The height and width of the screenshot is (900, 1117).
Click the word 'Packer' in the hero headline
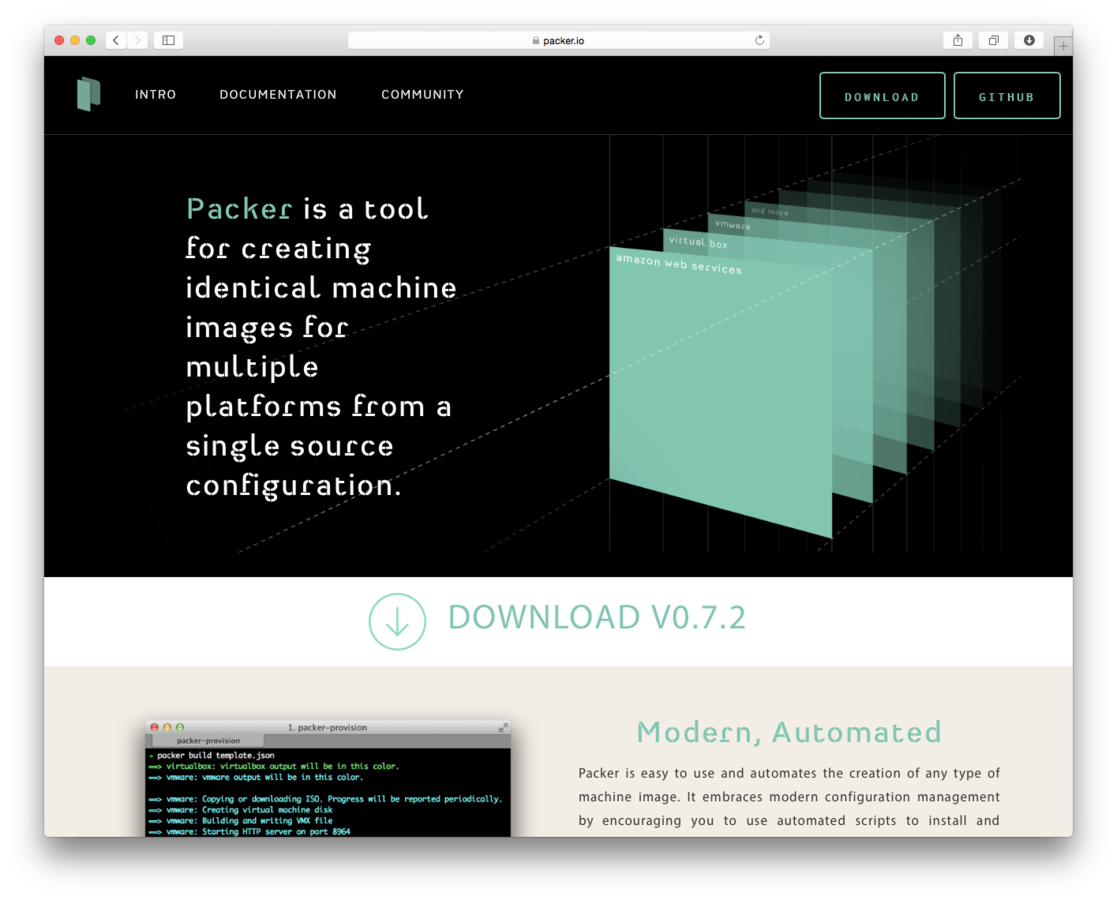239,209
